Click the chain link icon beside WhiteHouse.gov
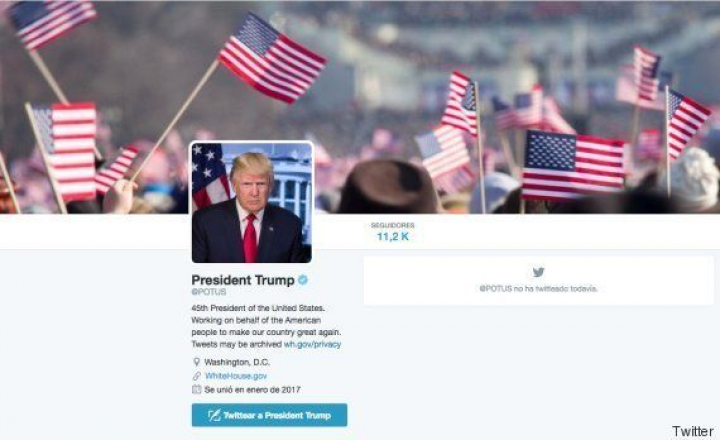The height and width of the screenshot is (440, 720). 197,376
